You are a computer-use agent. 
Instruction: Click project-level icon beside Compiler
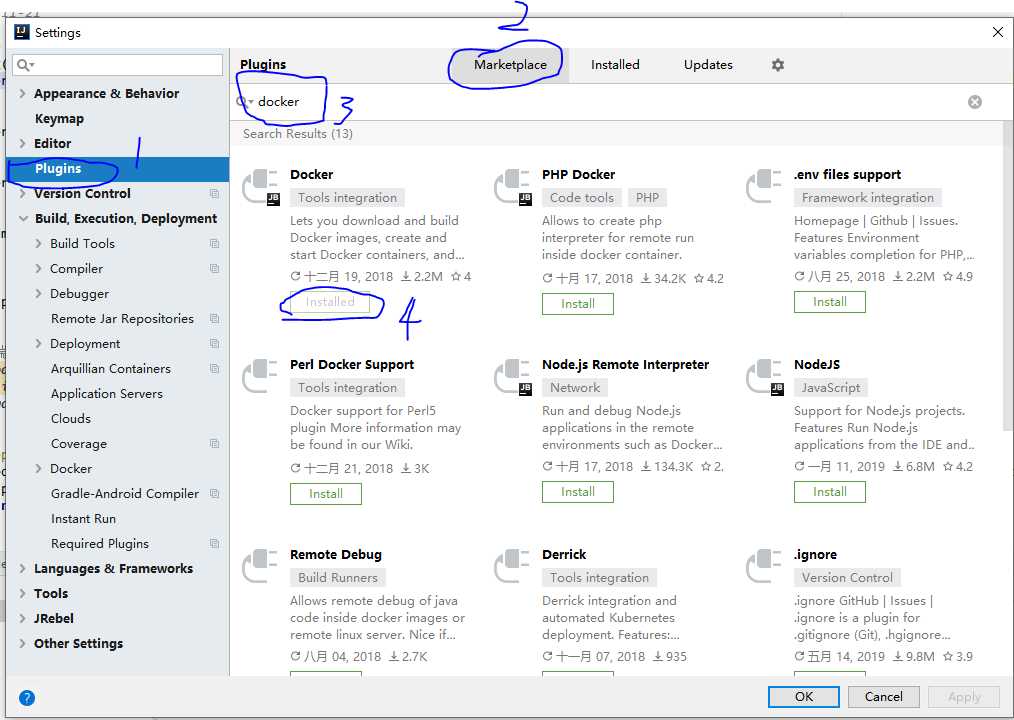214,268
